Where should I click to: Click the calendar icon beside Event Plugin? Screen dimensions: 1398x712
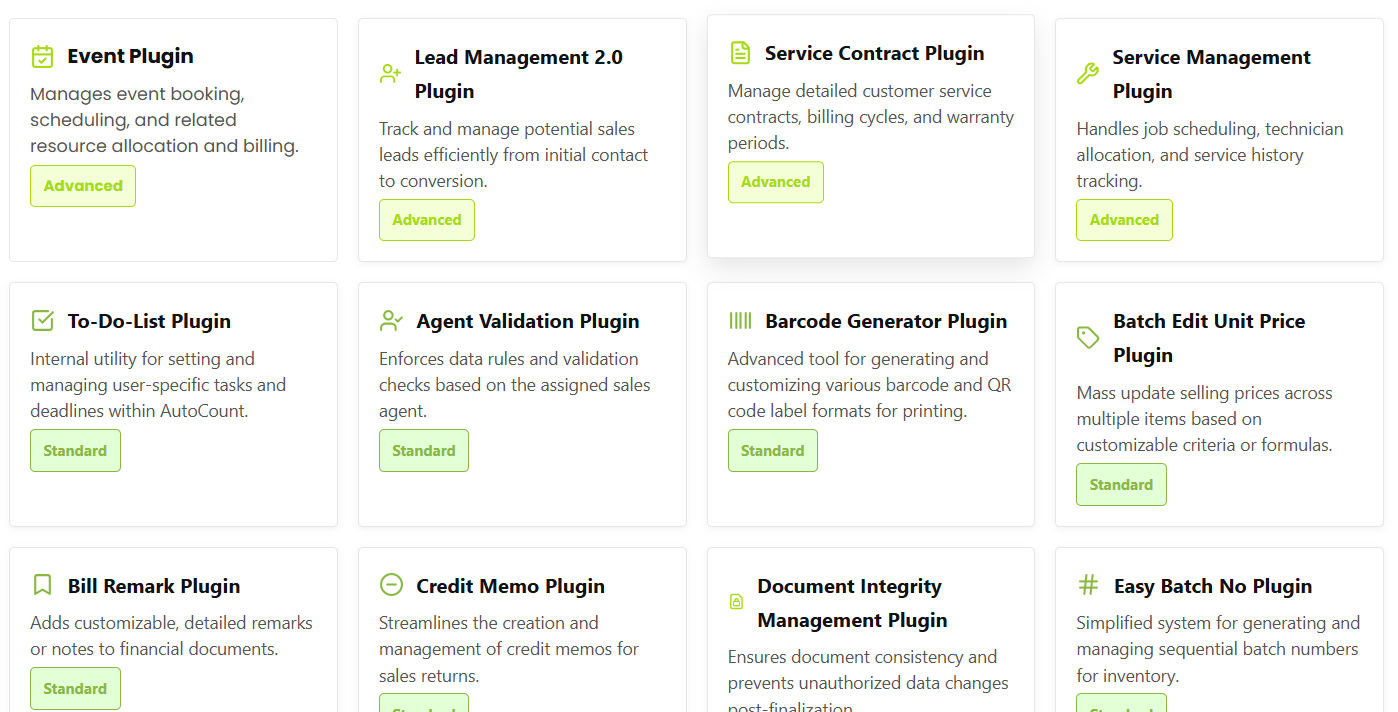[42, 56]
